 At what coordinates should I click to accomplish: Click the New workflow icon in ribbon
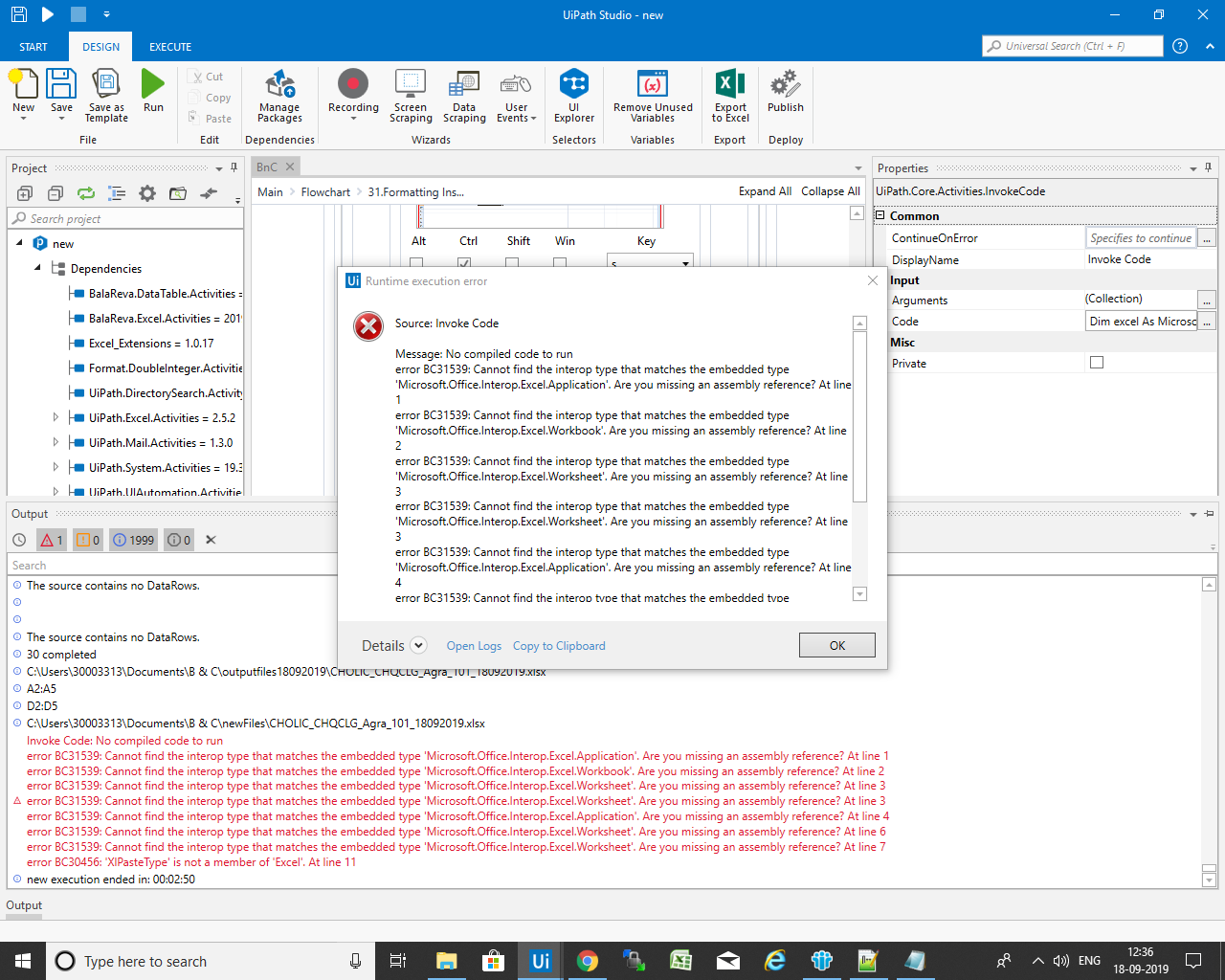(23, 84)
